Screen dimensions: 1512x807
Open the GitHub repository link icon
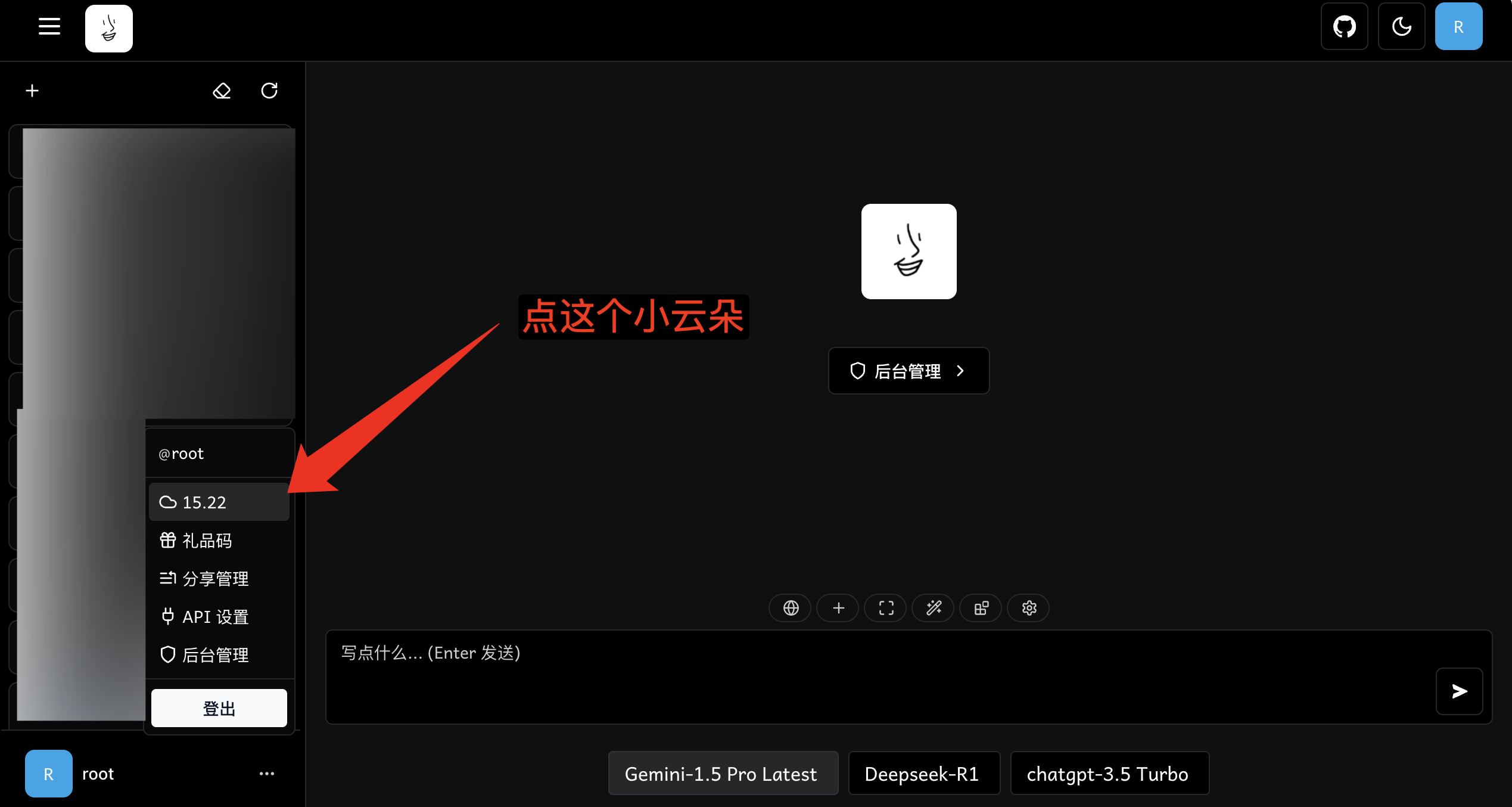1345,27
